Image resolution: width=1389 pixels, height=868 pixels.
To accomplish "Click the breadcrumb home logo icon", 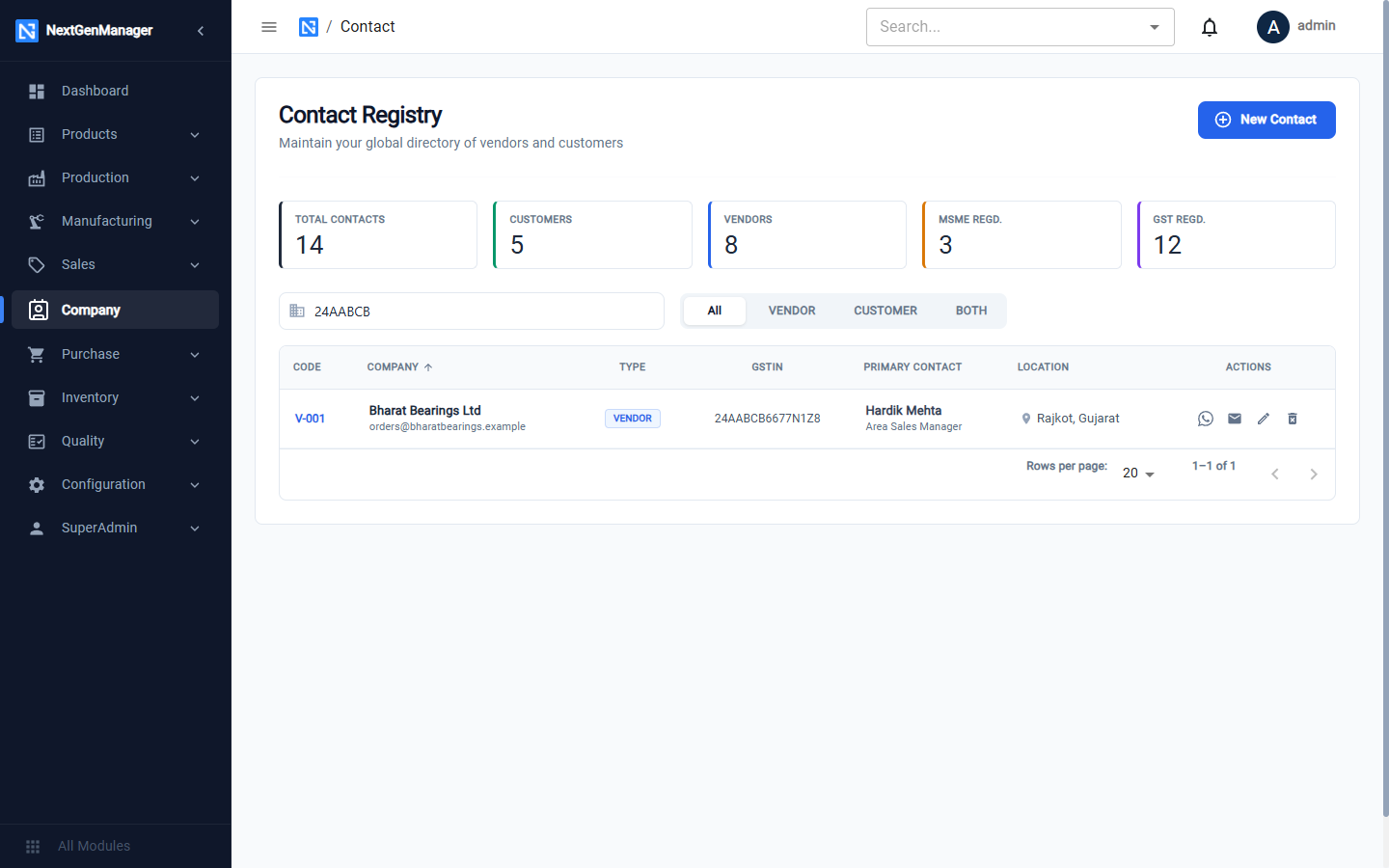I will point(309,27).
